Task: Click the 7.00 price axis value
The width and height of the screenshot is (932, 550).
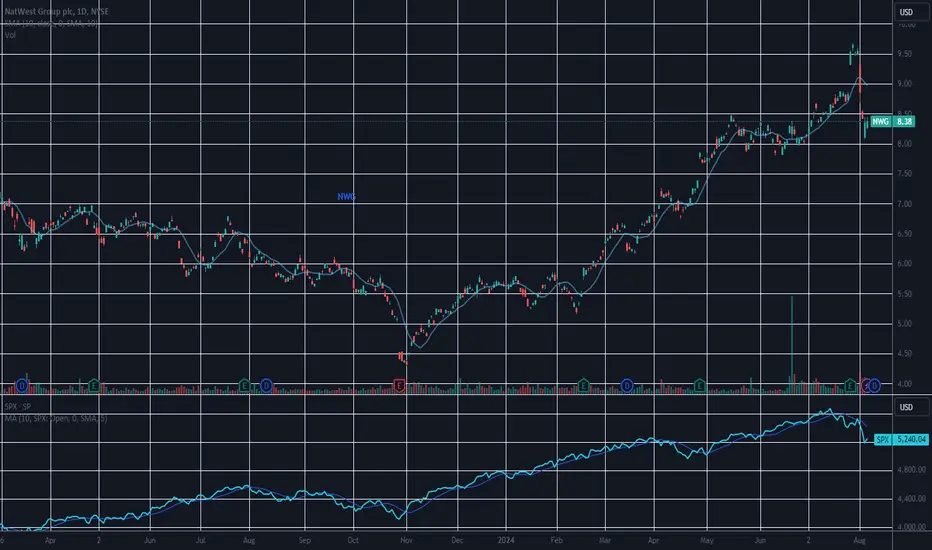Action: [905, 204]
